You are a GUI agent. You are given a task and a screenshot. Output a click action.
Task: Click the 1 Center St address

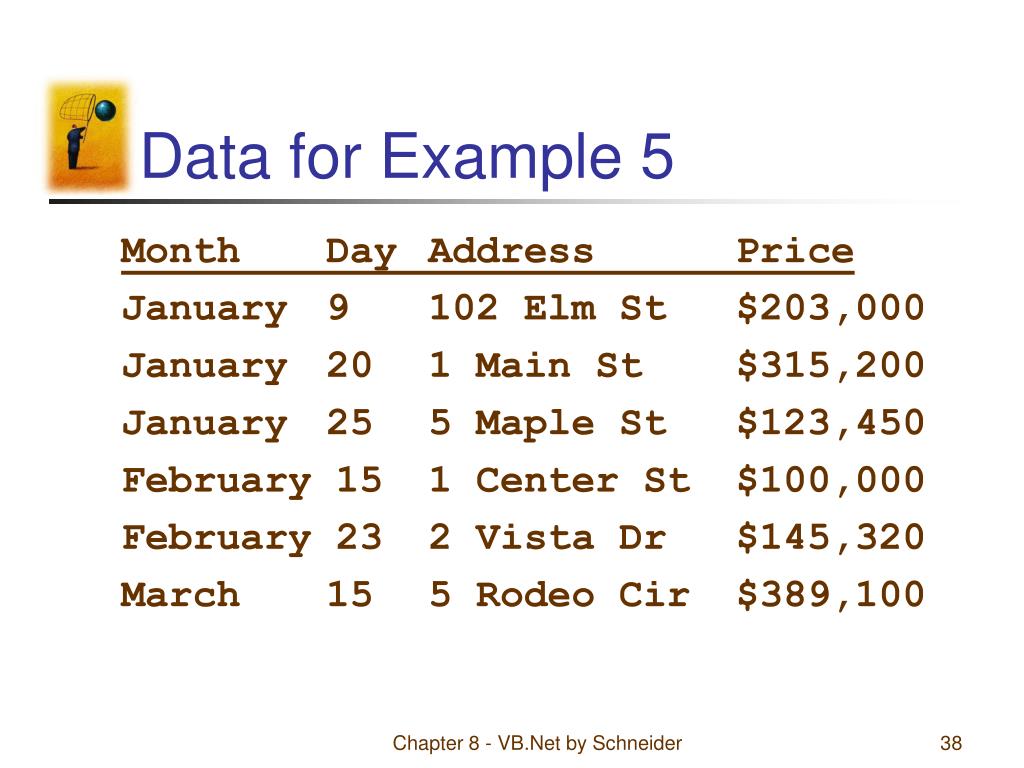tap(560, 481)
